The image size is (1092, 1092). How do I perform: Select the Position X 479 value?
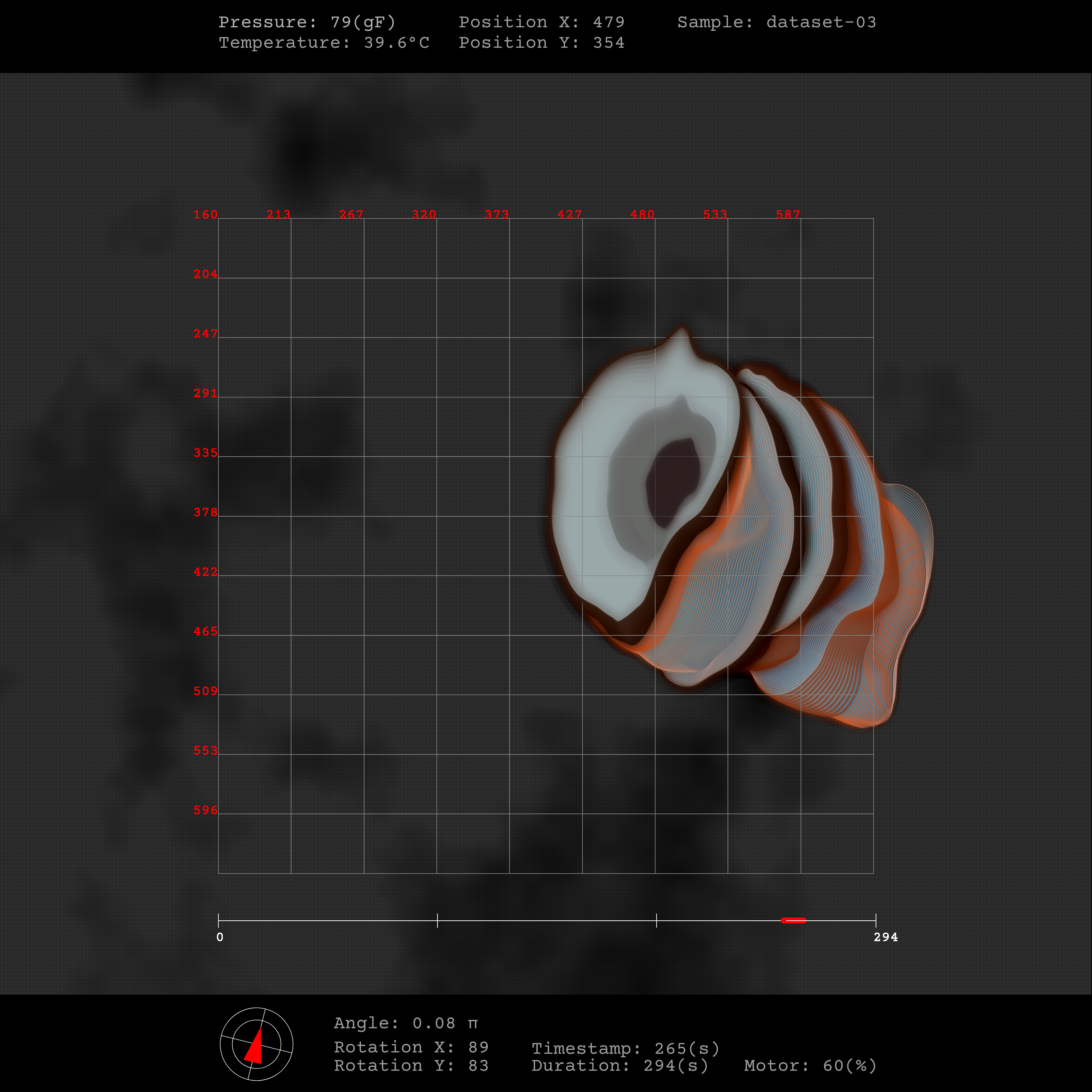tap(608, 22)
